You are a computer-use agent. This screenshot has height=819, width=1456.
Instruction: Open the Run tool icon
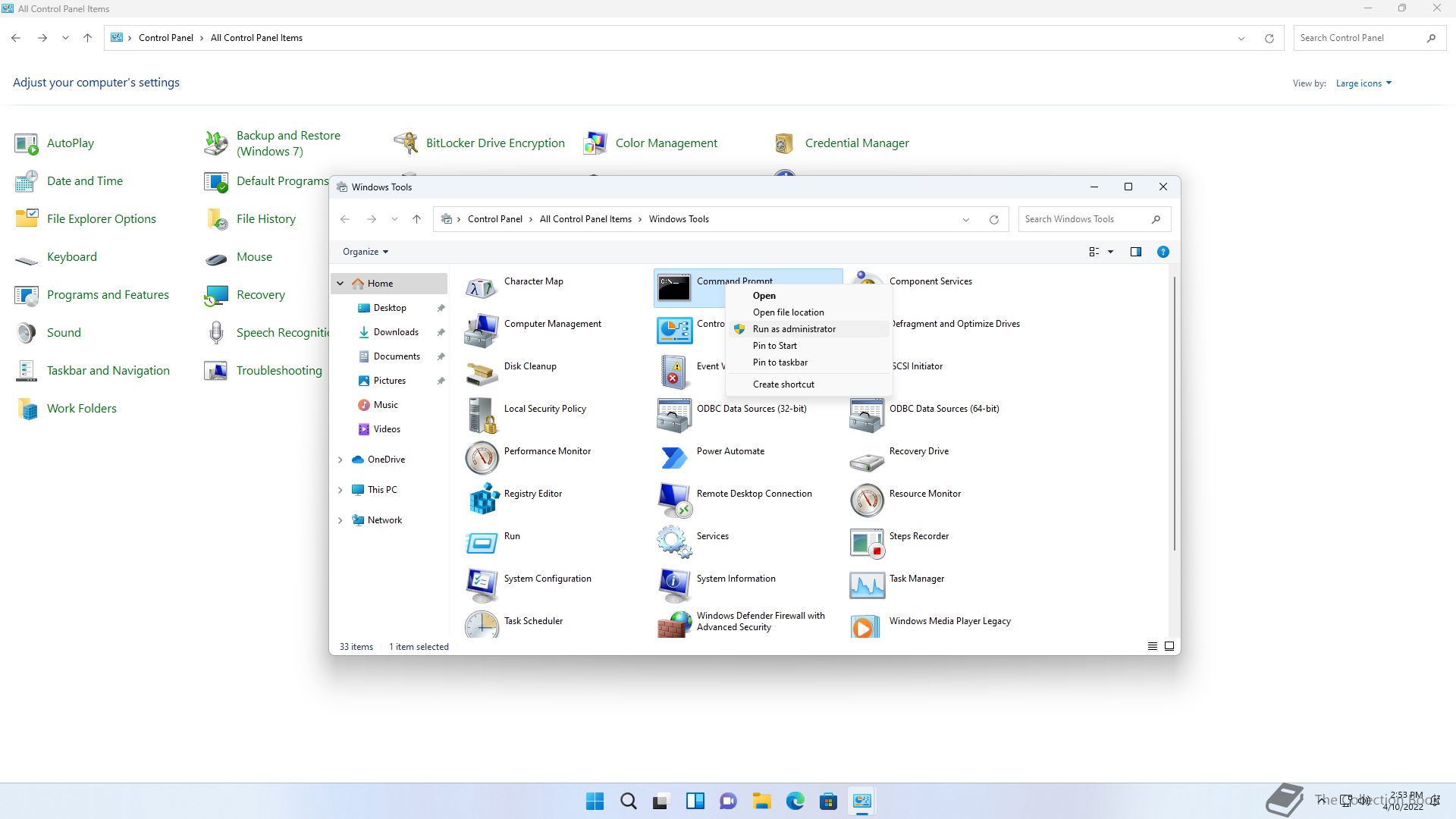[482, 542]
